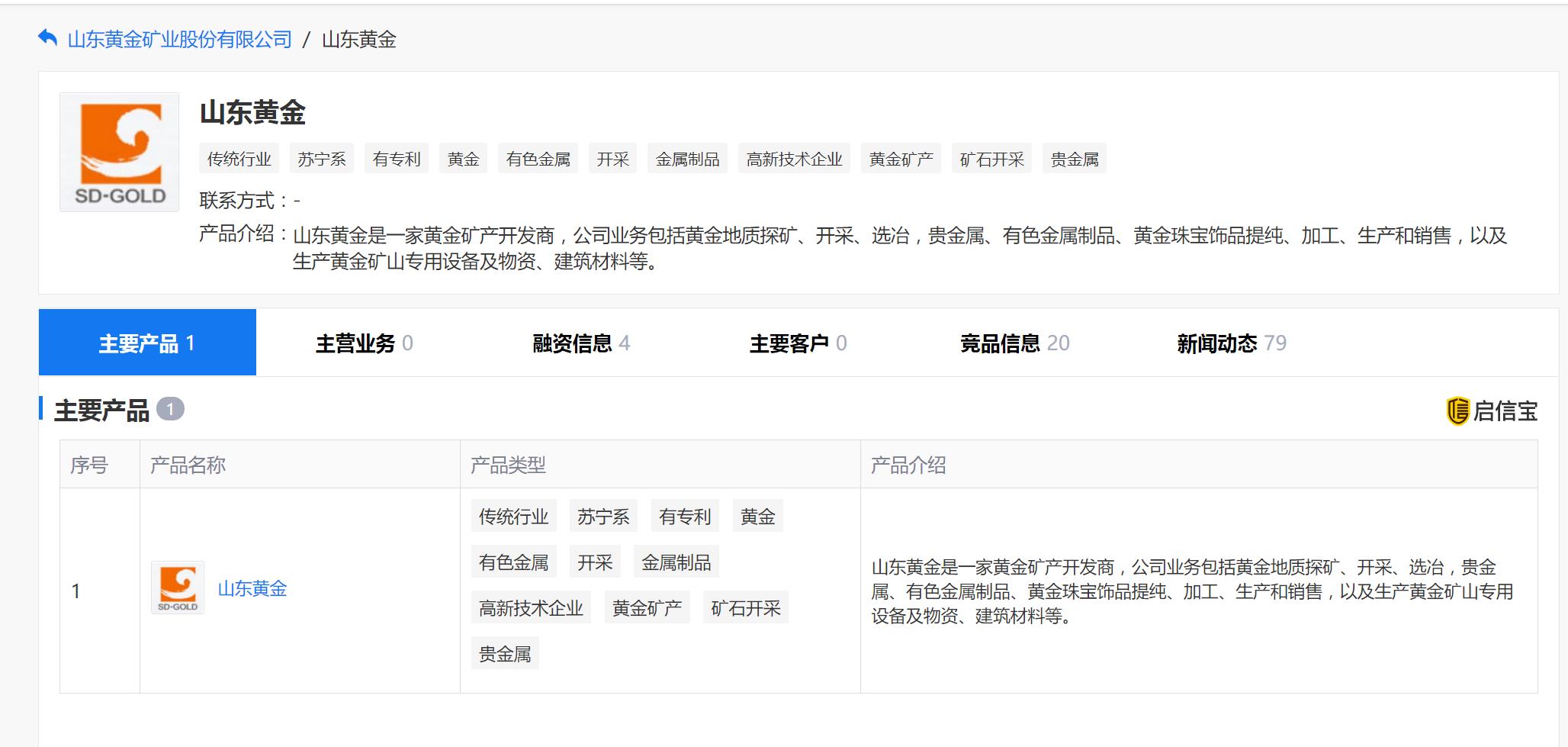Click the 黄金矿产 tag near the company header

(x=899, y=158)
